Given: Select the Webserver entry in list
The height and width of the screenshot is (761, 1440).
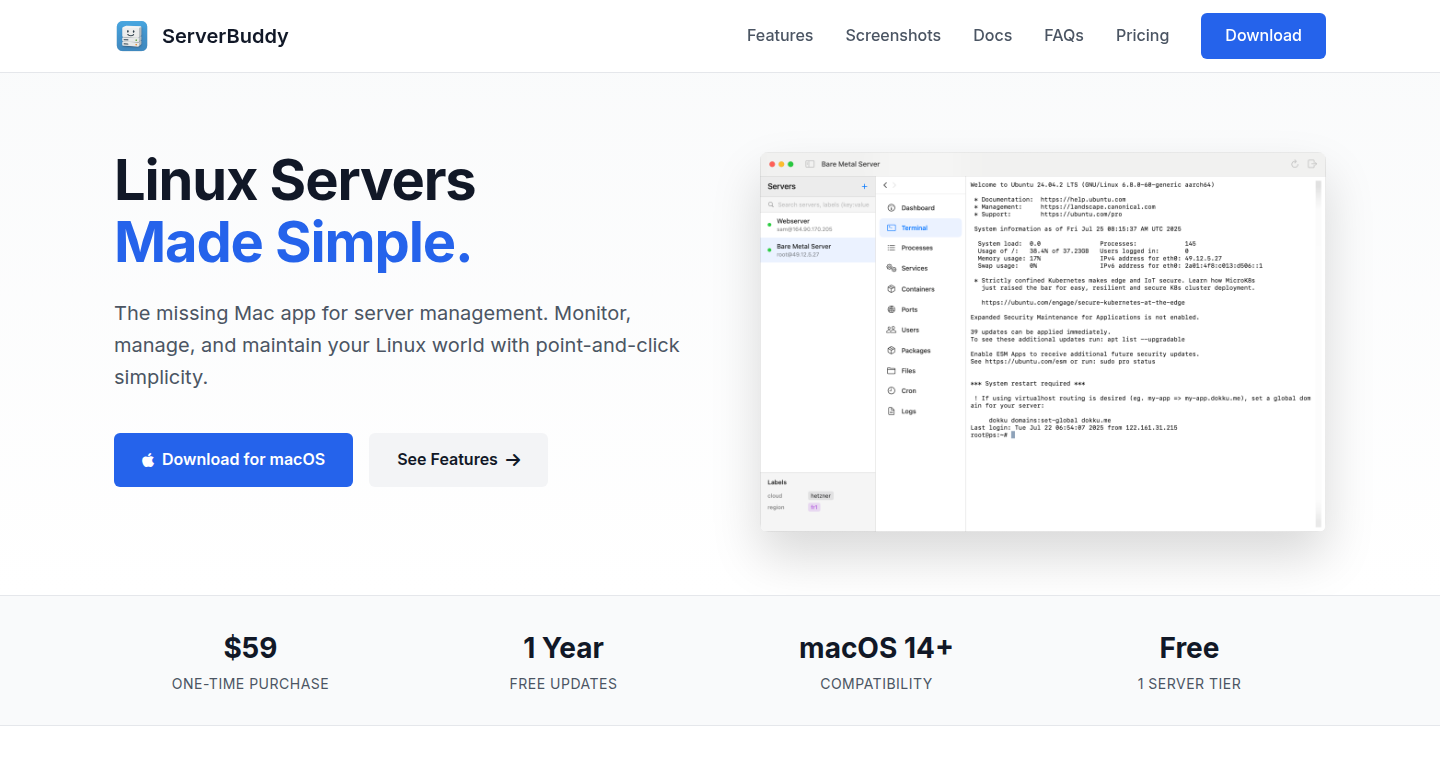Looking at the screenshot, I should pyautogui.click(x=818, y=225).
